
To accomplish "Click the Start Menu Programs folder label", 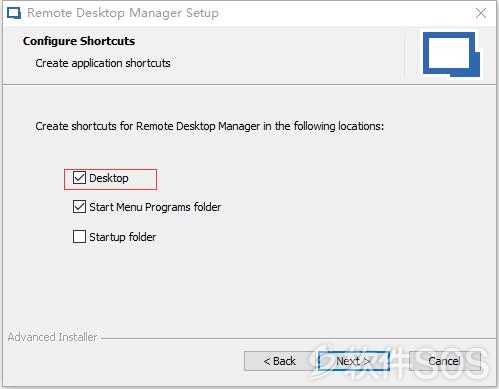I will [x=155, y=207].
